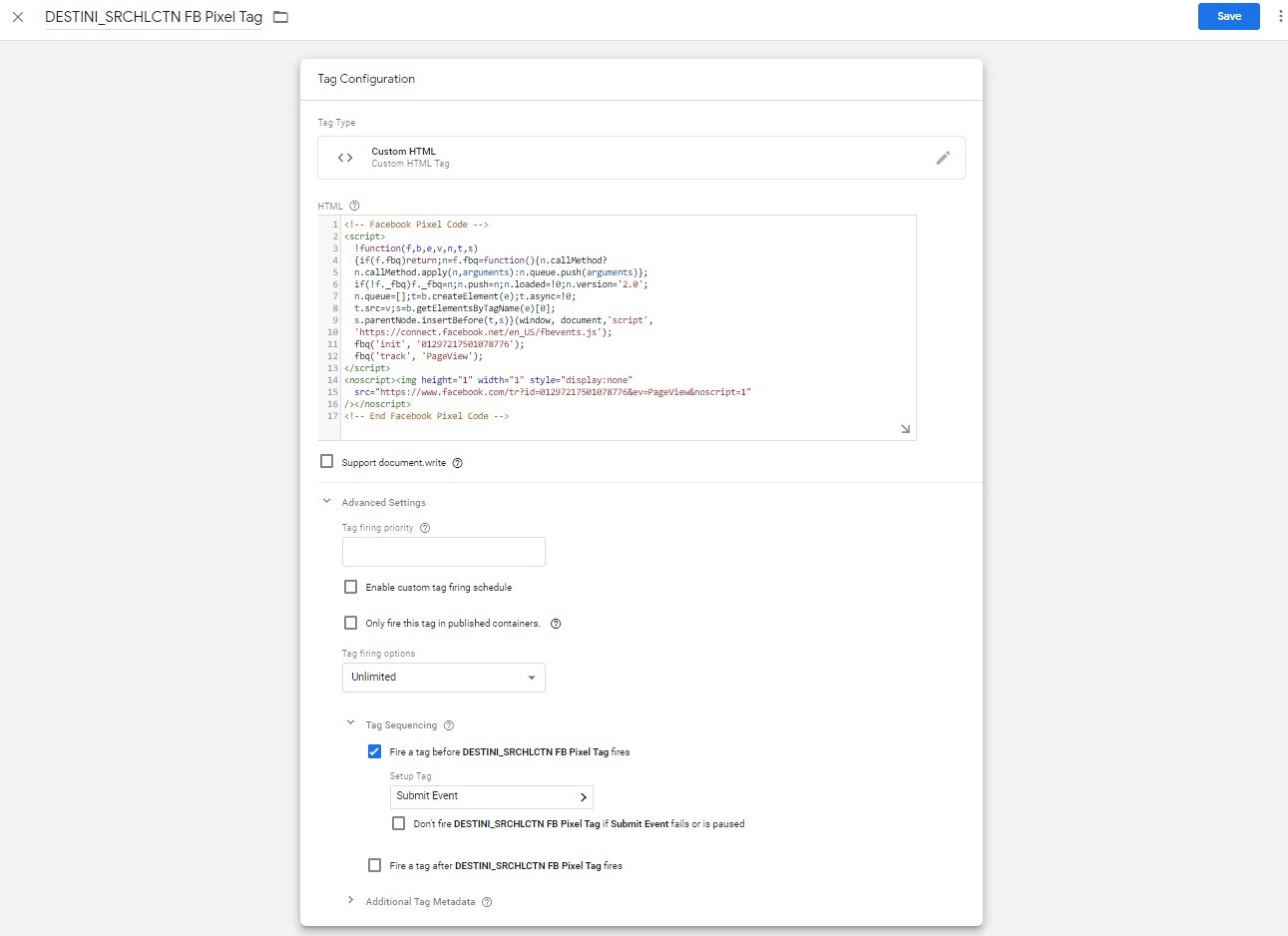Click the Setup Tag label

coord(410,776)
